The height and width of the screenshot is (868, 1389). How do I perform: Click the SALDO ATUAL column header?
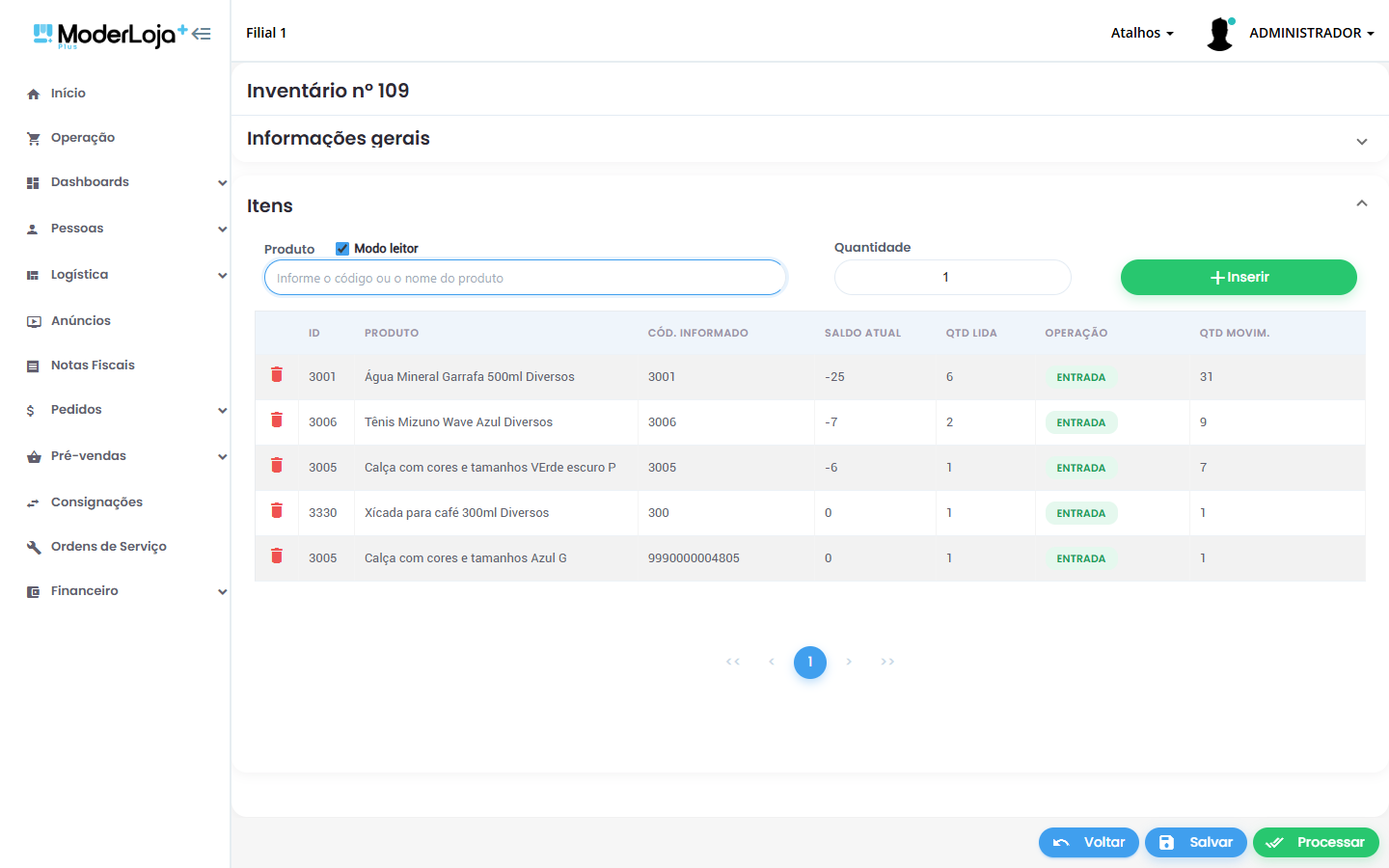click(862, 334)
